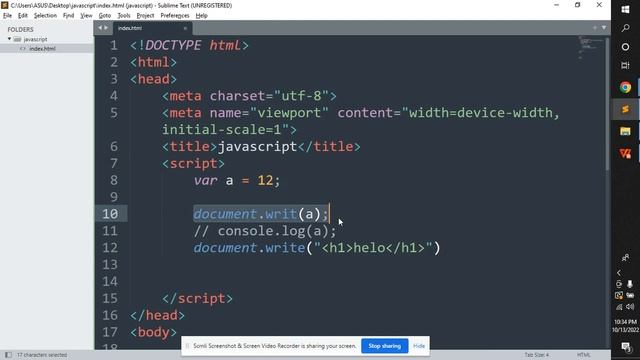Viewport: 640px width, 360px height.
Task: Close the index.html tab
Action: (185, 28)
